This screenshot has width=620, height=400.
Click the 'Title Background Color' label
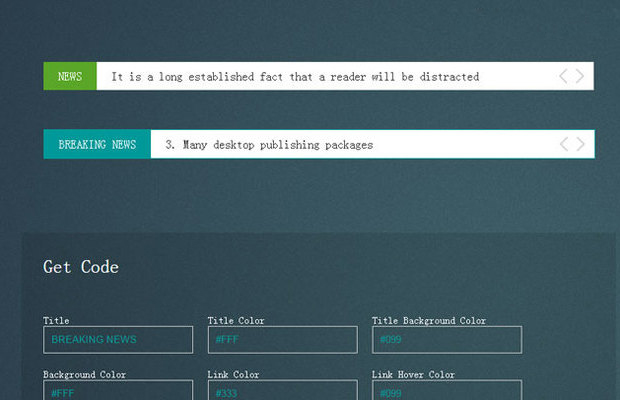tap(429, 320)
